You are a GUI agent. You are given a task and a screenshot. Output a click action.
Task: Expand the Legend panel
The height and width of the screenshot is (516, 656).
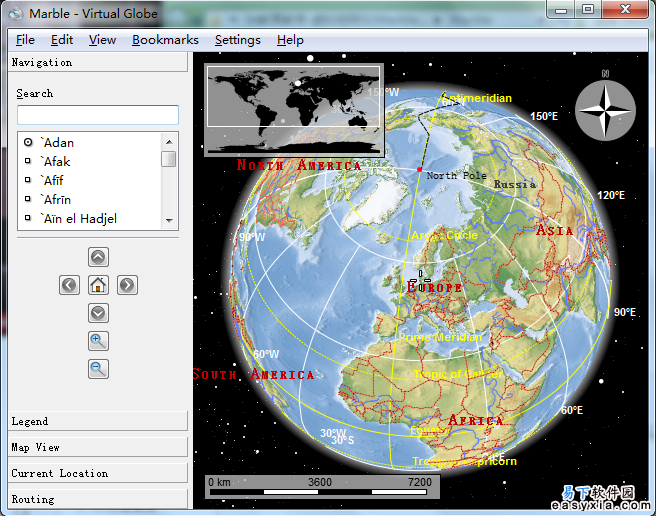tap(96, 421)
